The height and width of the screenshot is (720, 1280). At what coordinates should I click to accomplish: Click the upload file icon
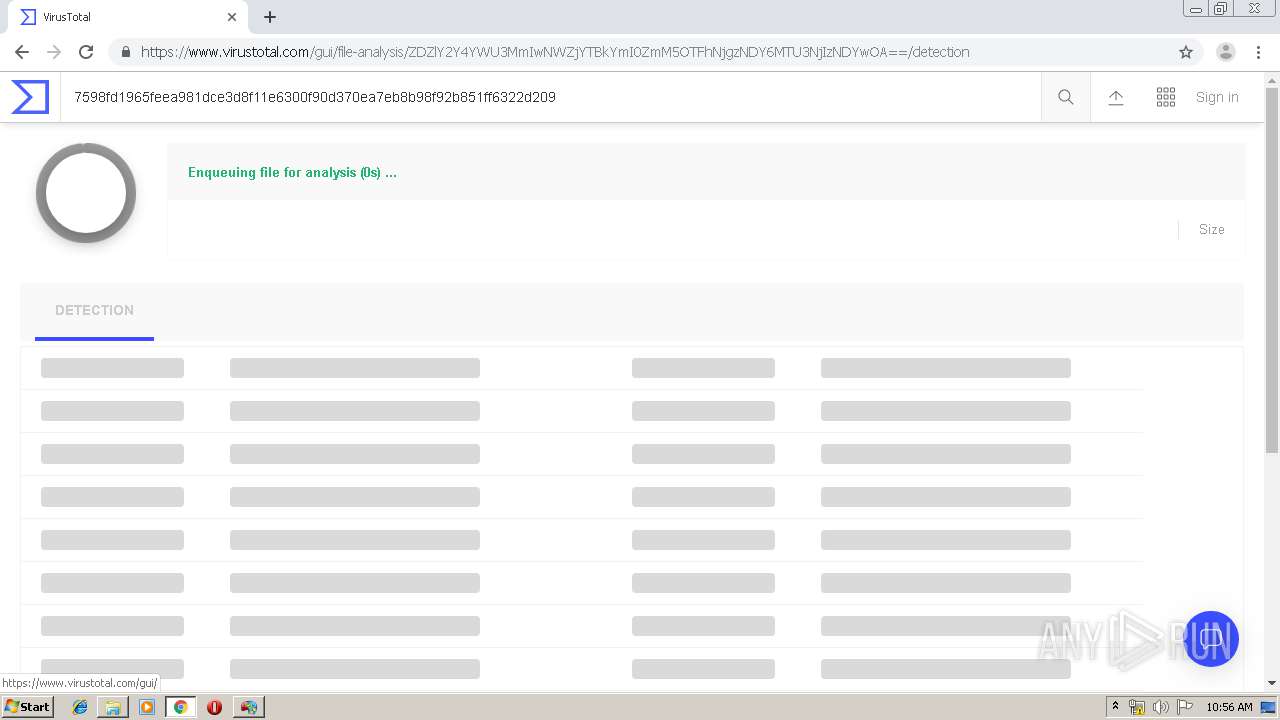coord(1116,97)
